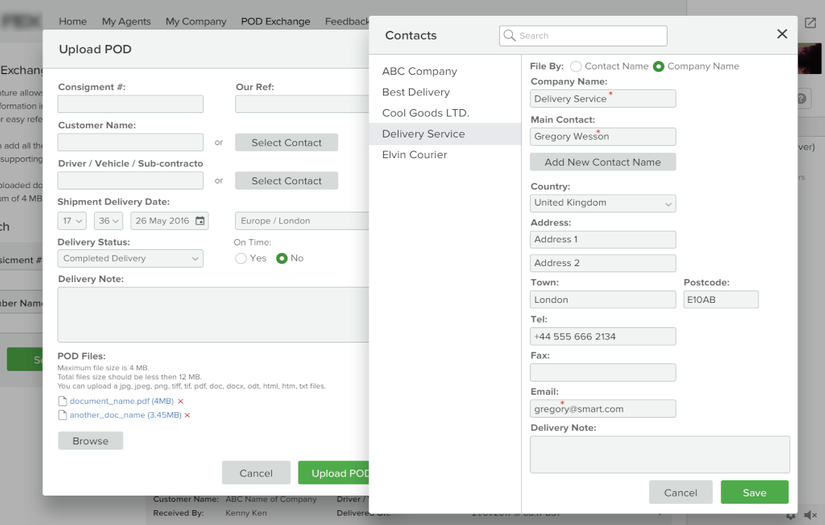
Task: Save the contact details
Action: point(754,492)
